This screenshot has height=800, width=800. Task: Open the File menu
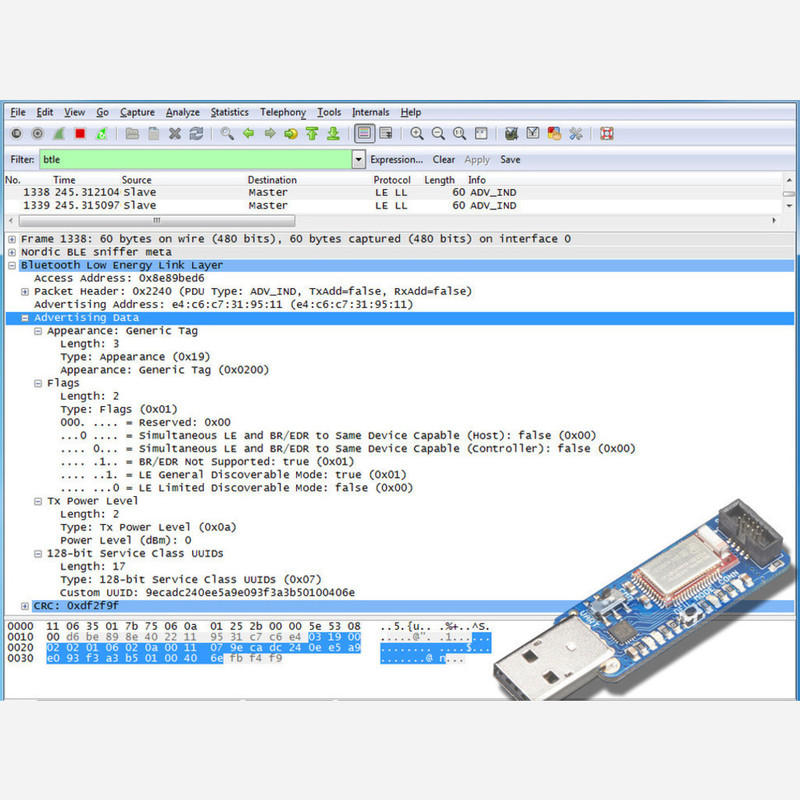pos(18,112)
